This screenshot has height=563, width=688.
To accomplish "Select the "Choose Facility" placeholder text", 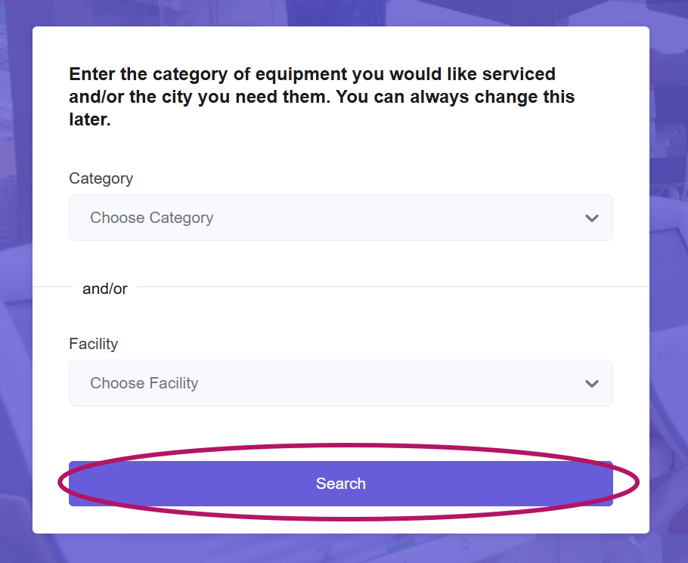I will 144,384.
